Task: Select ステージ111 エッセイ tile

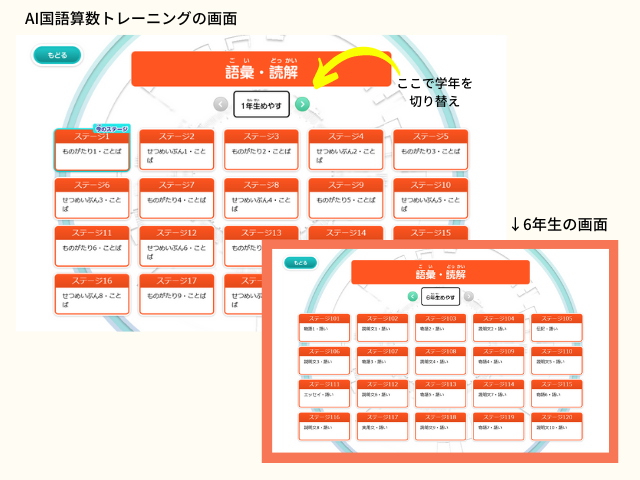Action: (323, 392)
